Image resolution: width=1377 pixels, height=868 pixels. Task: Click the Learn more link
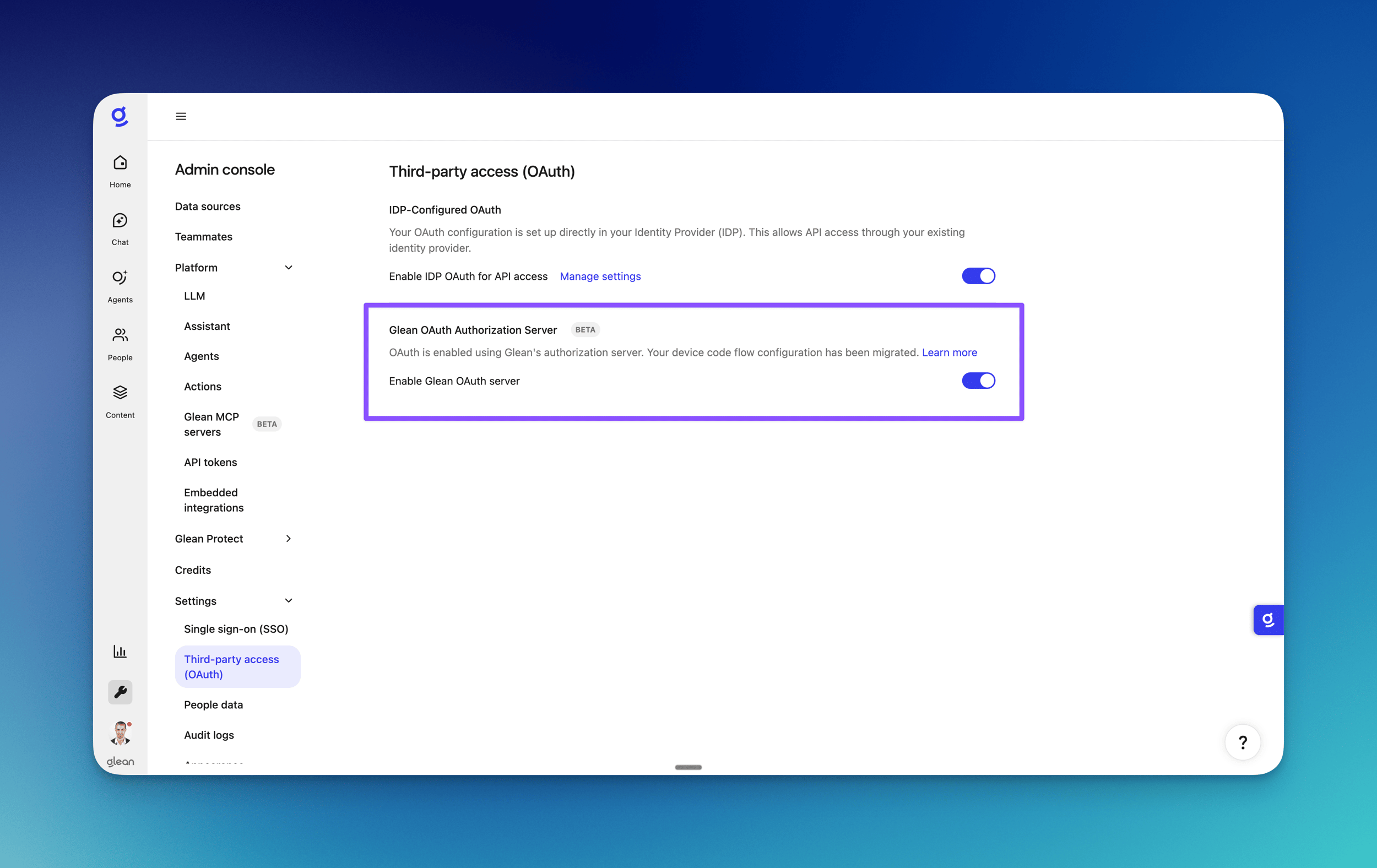[x=949, y=352]
